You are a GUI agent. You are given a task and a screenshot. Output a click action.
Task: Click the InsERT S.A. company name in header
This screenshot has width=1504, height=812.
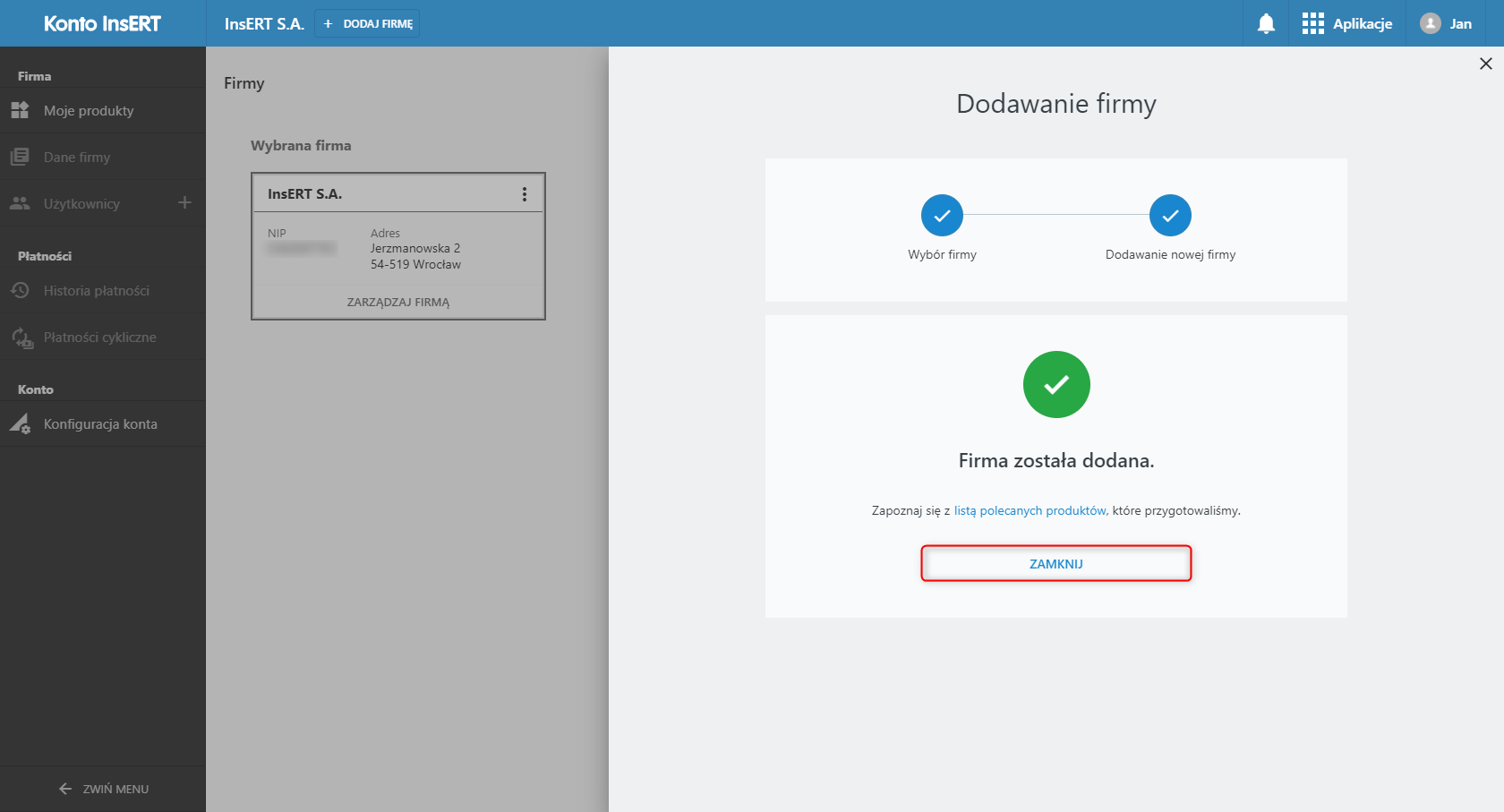(x=264, y=24)
